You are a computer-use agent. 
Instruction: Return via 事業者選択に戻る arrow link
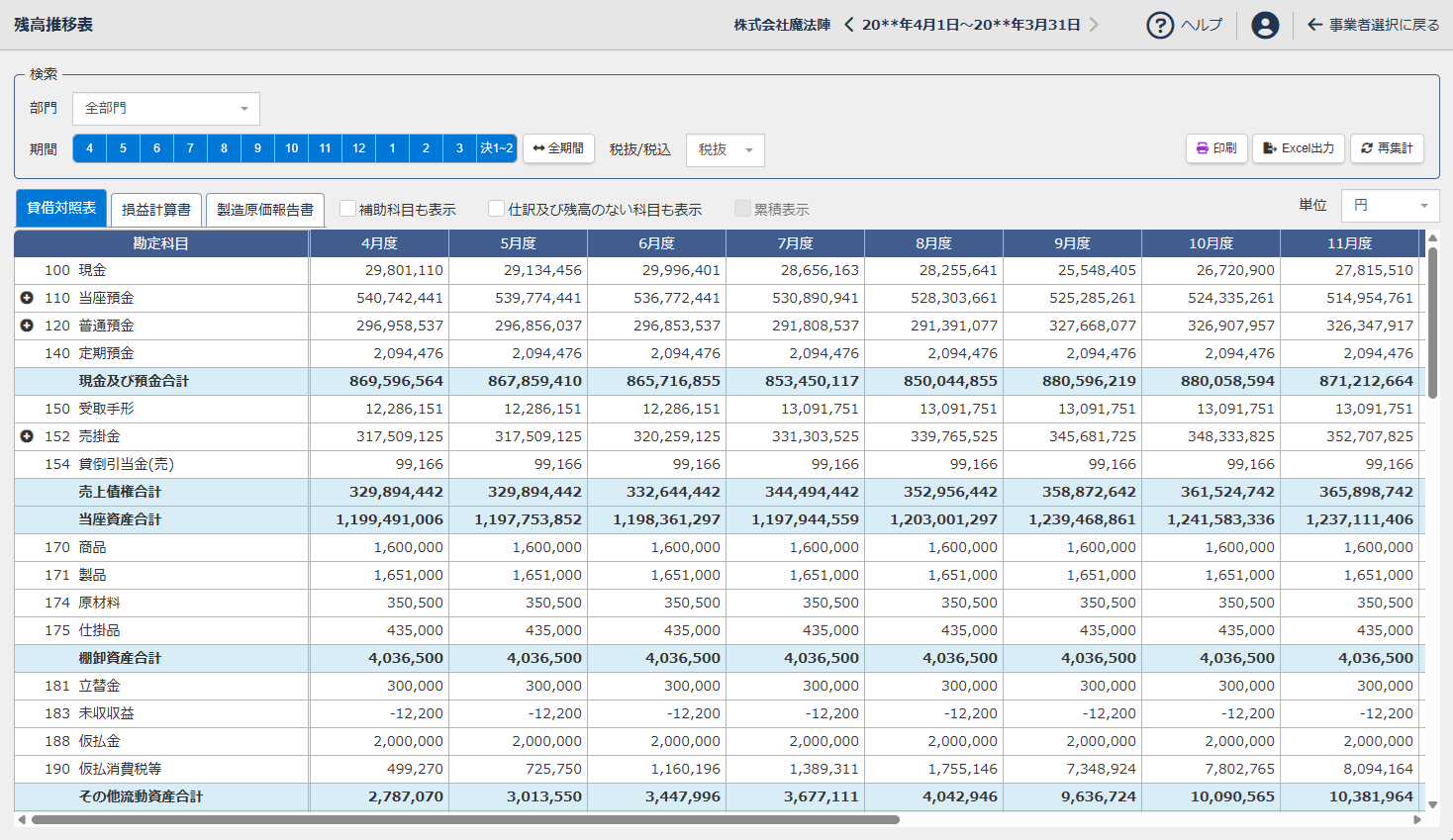(1373, 25)
